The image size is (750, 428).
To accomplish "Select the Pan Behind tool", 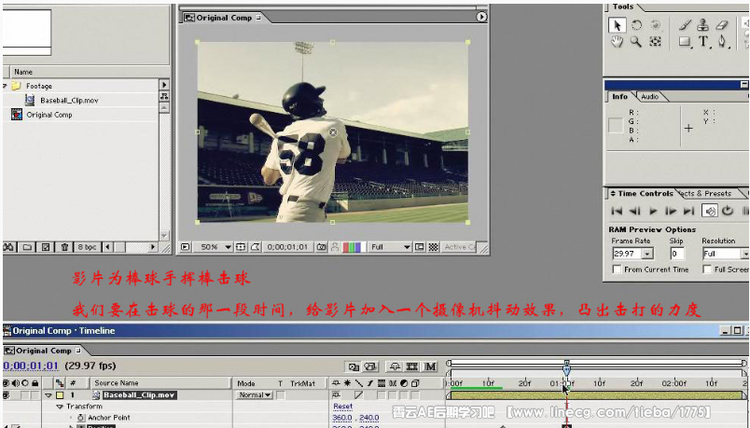I will pyautogui.click(x=655, y=42).
